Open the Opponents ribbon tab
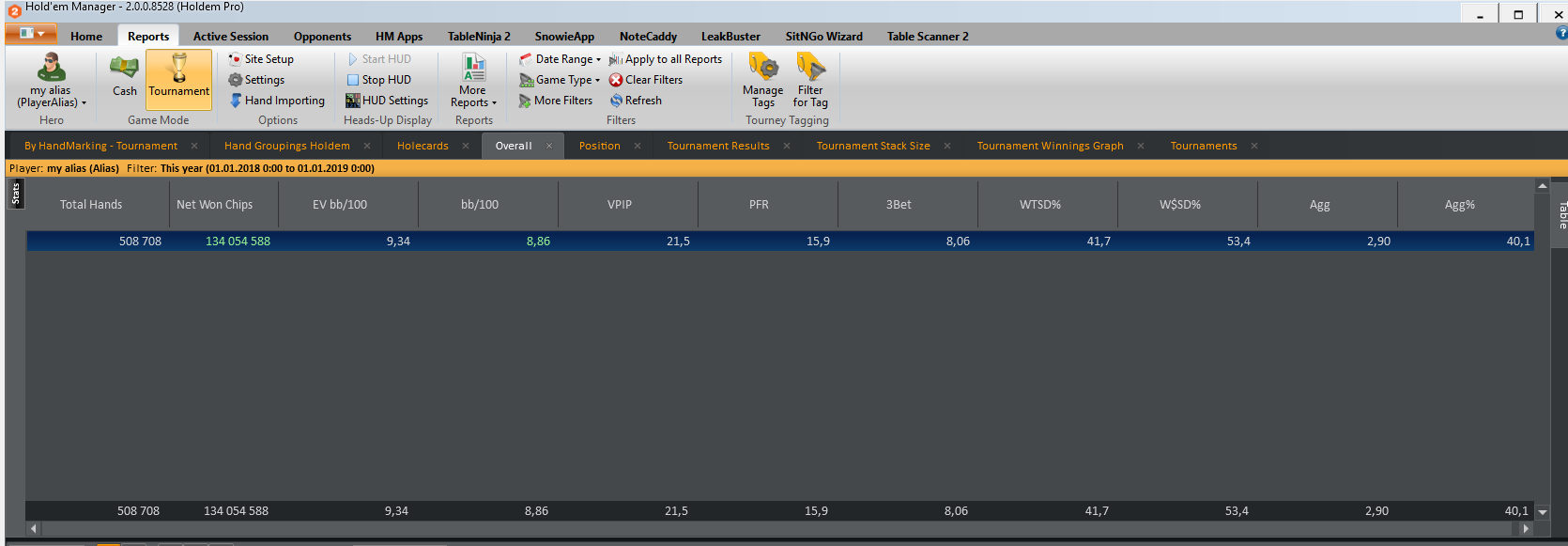This screenshot has width=1568, height=546. point(322,37)
